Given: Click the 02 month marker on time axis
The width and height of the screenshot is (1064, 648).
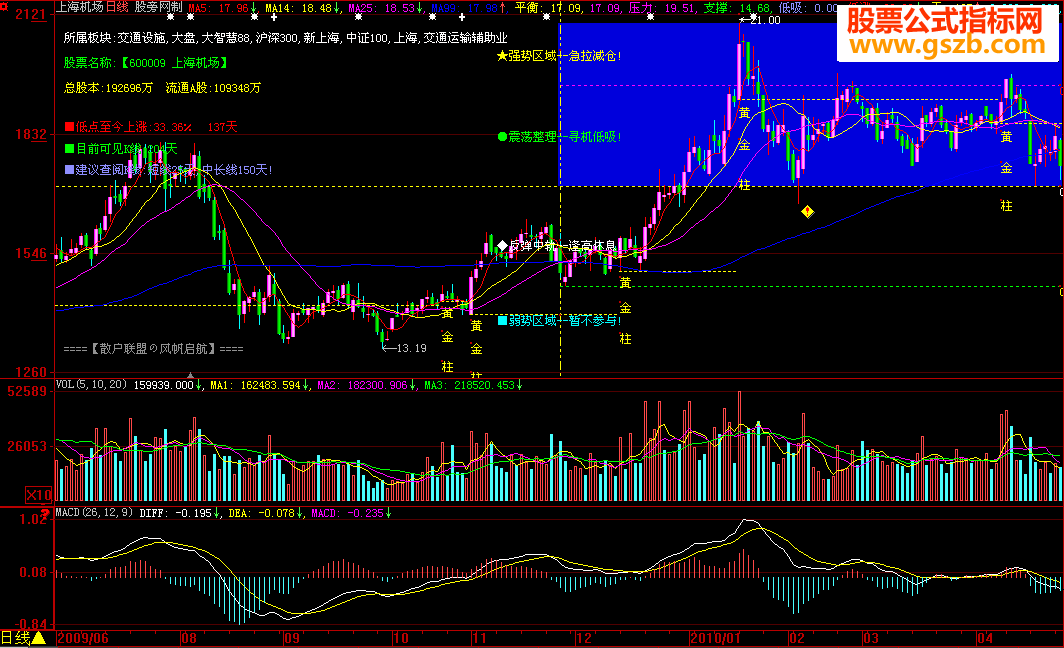Looking at the screenshot, I should tap(797, 639).
